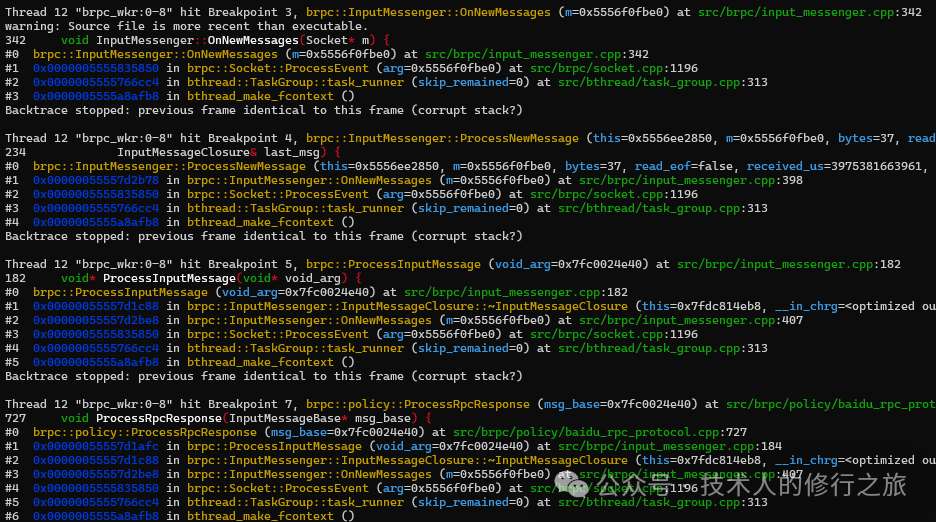Click the address "0x00000055557d2b78"
The width and height of the screenshot is (936, 522).
coord(96,180)
